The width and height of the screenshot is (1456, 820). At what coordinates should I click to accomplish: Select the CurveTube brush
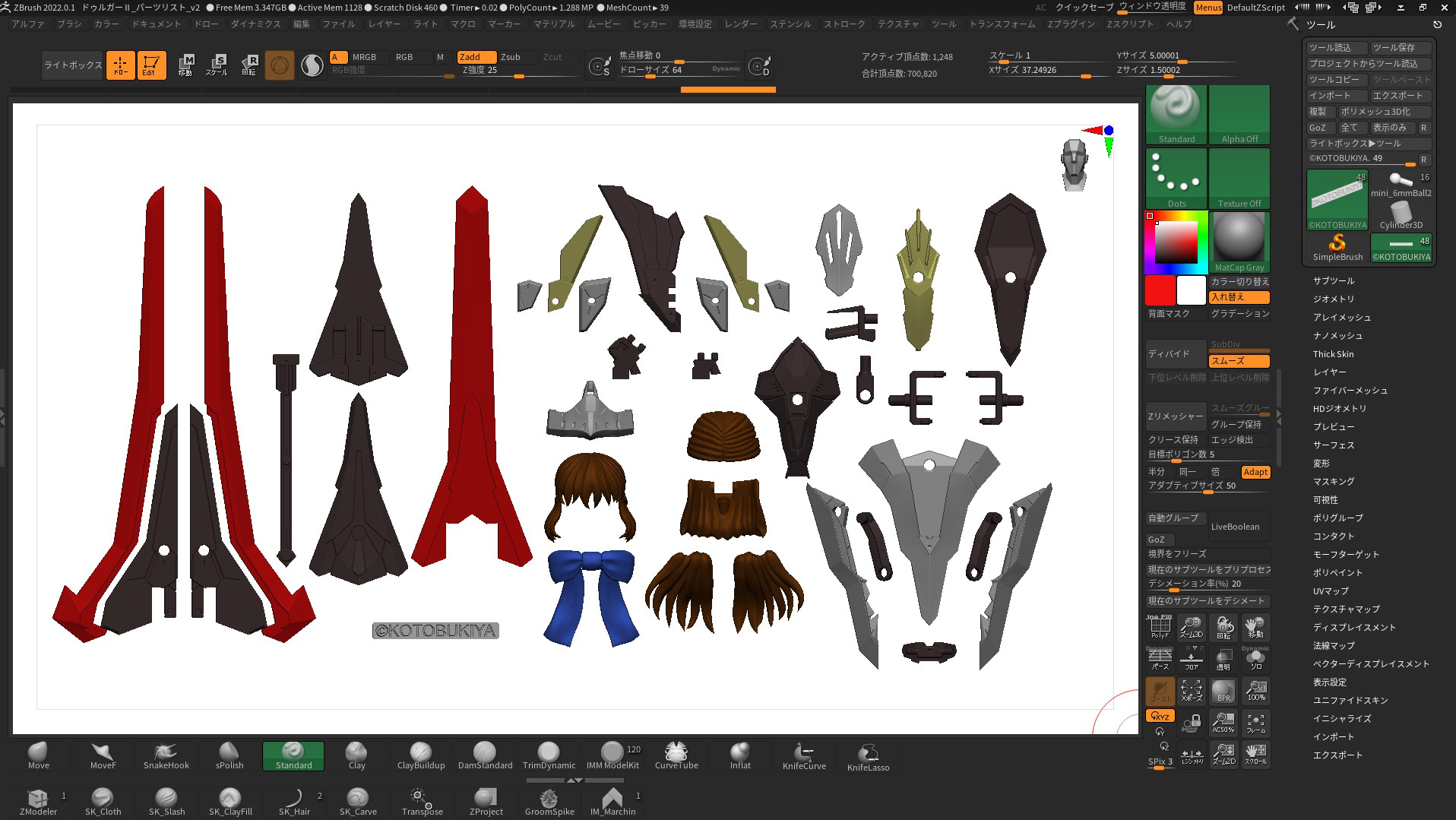(676, 756)
